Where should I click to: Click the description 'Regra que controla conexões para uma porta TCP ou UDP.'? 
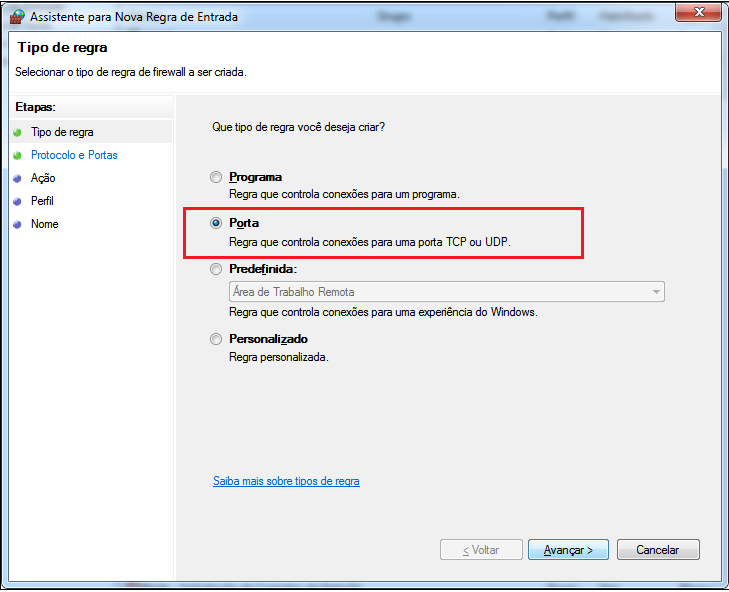click(370, 242)
